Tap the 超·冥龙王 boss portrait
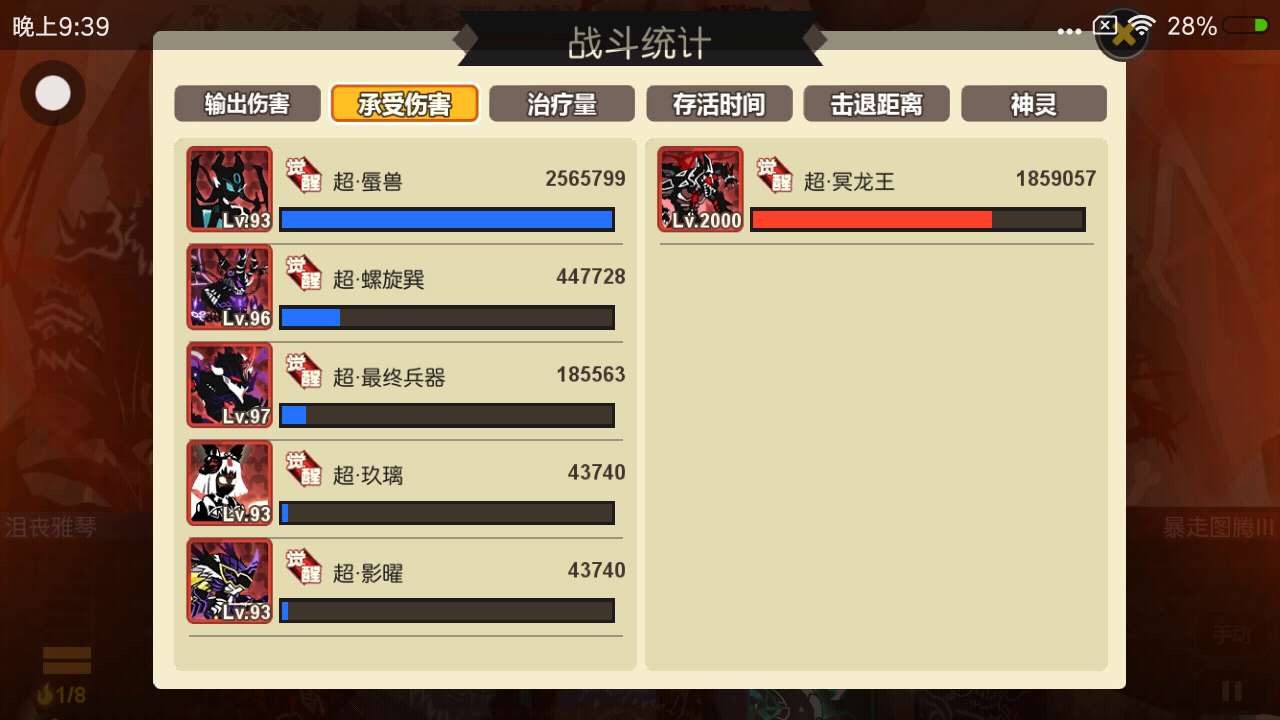This screenshot has height=720, width=1280. click(x=700, y=189)
